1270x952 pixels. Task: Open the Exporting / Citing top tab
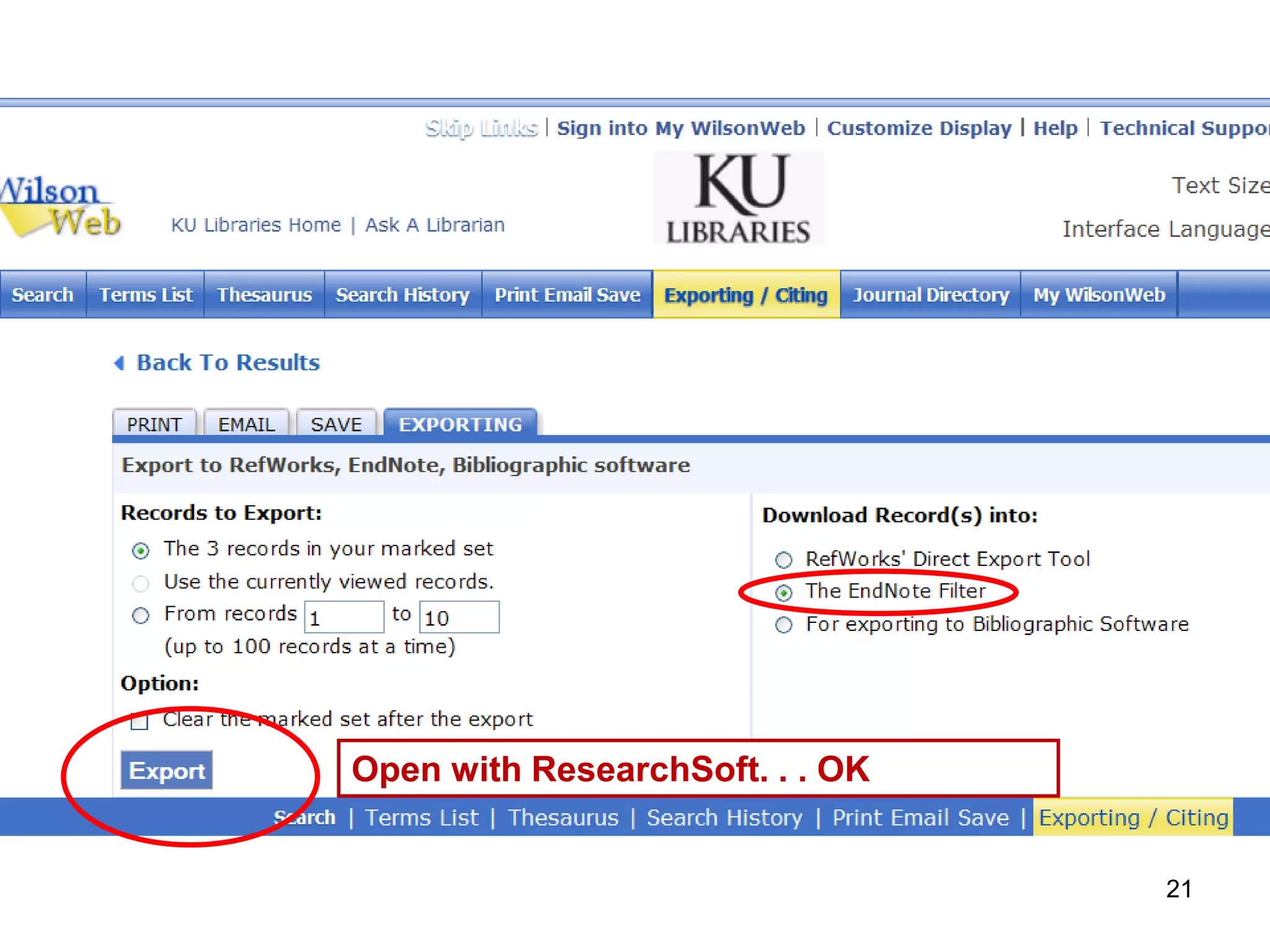747,295
